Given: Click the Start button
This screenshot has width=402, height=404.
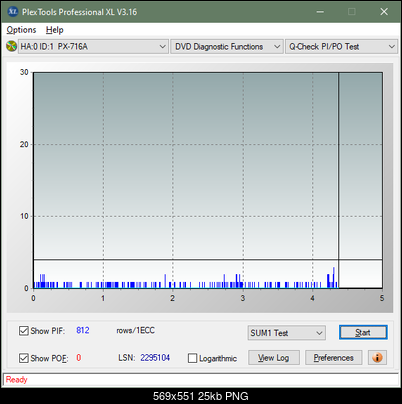Looking at the screenshot, I should point(363,332).
